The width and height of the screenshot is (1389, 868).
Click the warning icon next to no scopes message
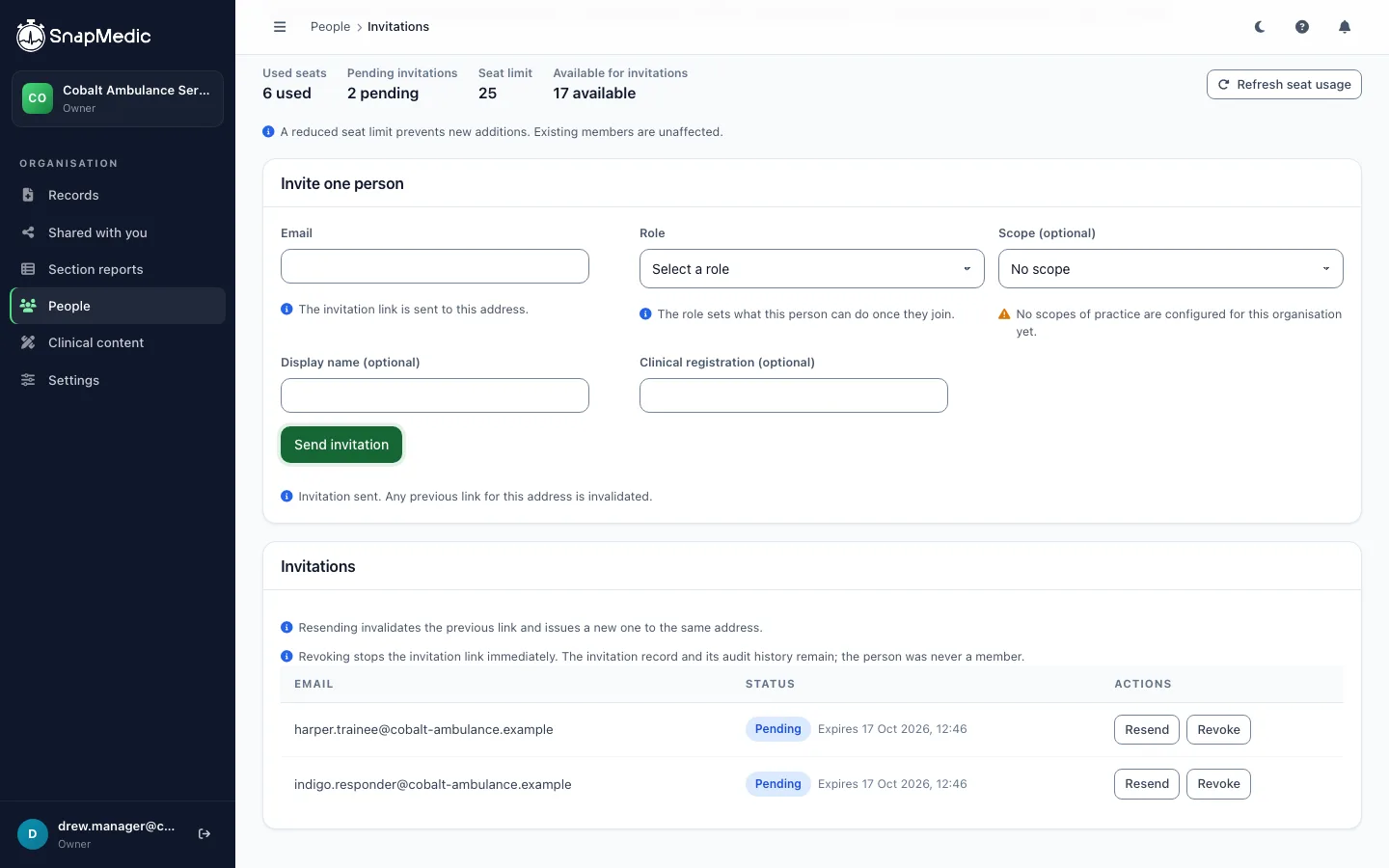tap(1004, 314)
